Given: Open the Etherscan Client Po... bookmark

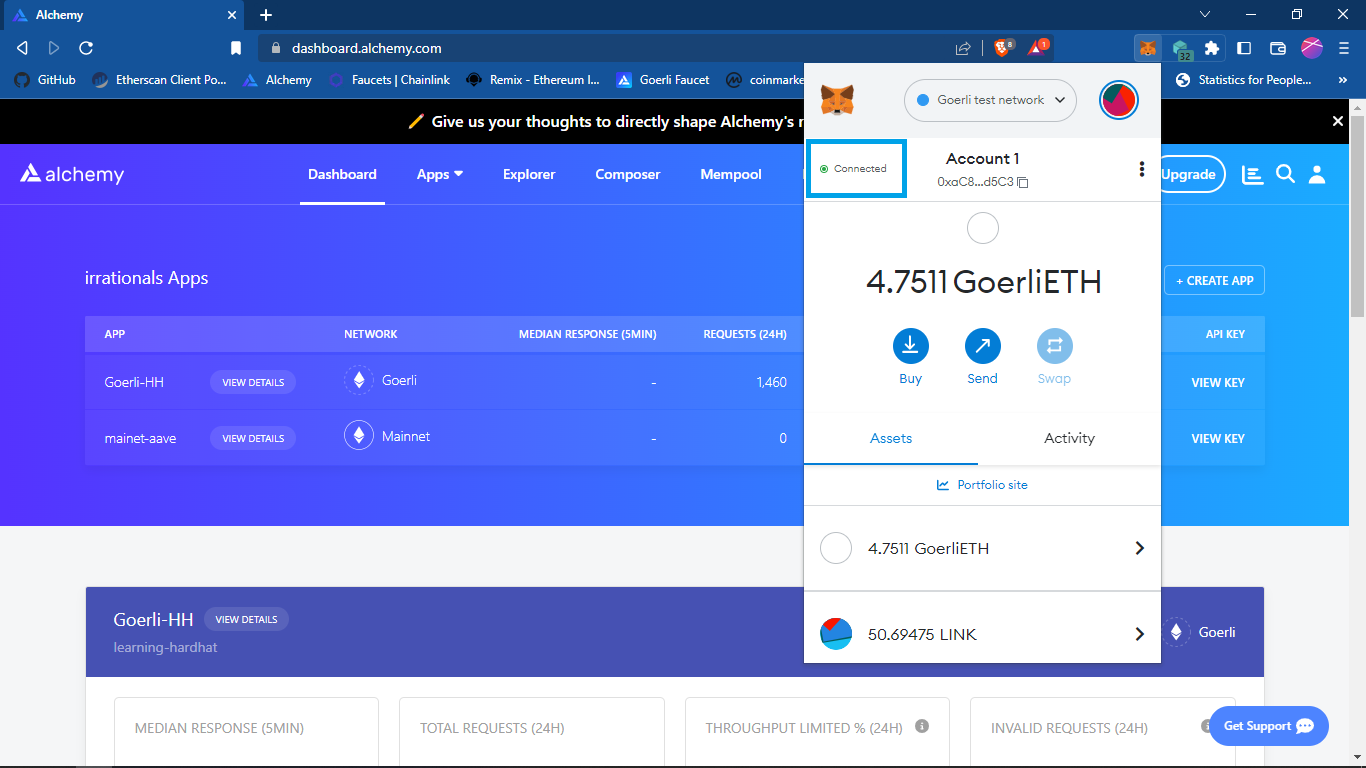Looking at the screenshot, I should (160, 80).
